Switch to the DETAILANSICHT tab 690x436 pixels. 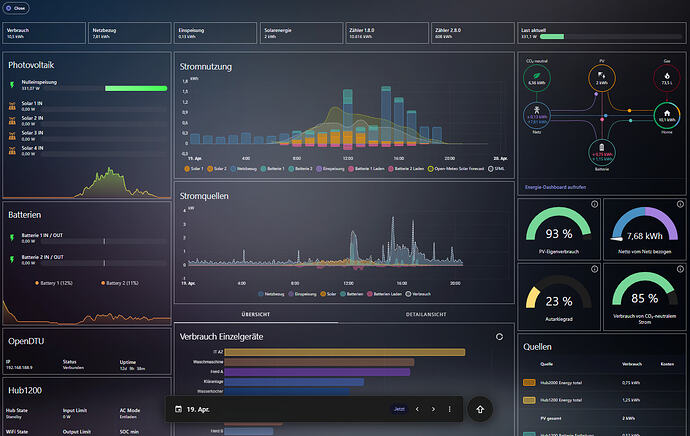pos(426,315)
